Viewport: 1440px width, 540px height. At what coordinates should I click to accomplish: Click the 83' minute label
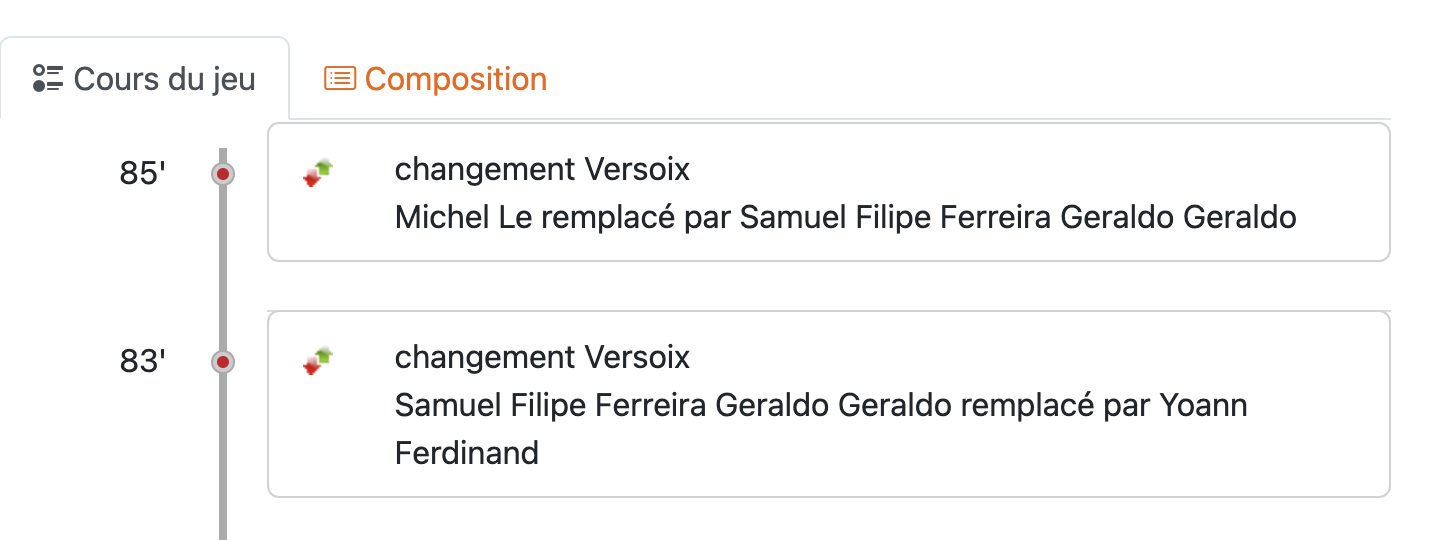pyautogui.click(x=142, y=362)
